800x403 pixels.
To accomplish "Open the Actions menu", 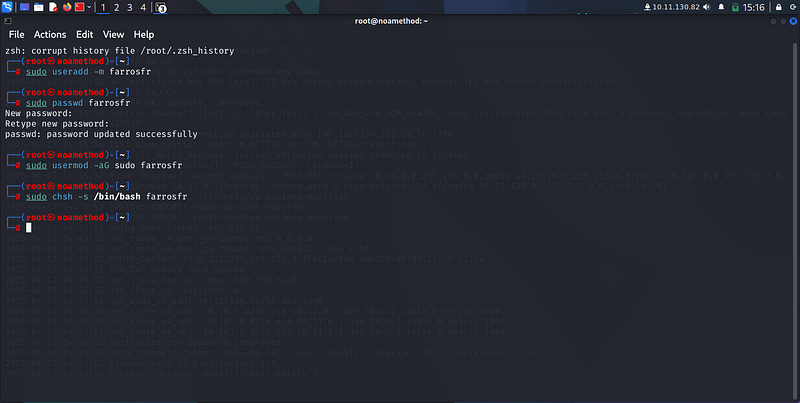I will pos(50,35).
